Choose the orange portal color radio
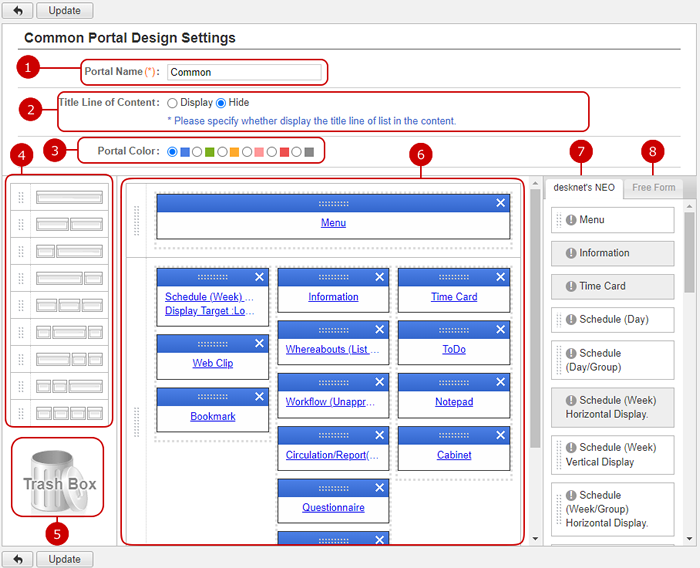 (222, 152)
